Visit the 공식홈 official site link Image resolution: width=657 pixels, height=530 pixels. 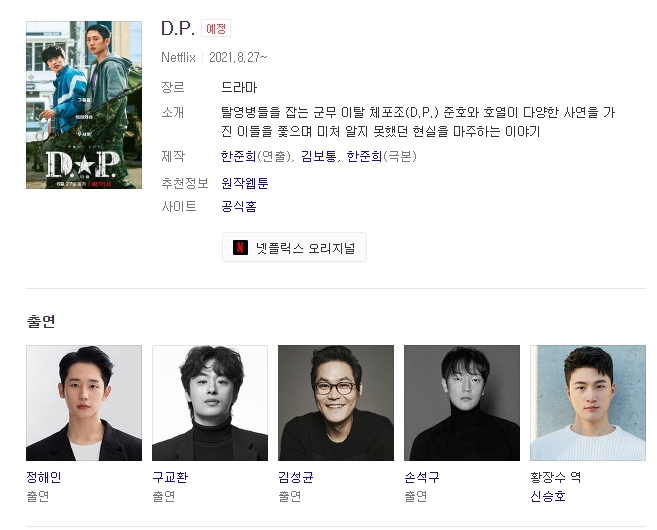[239, 206]
